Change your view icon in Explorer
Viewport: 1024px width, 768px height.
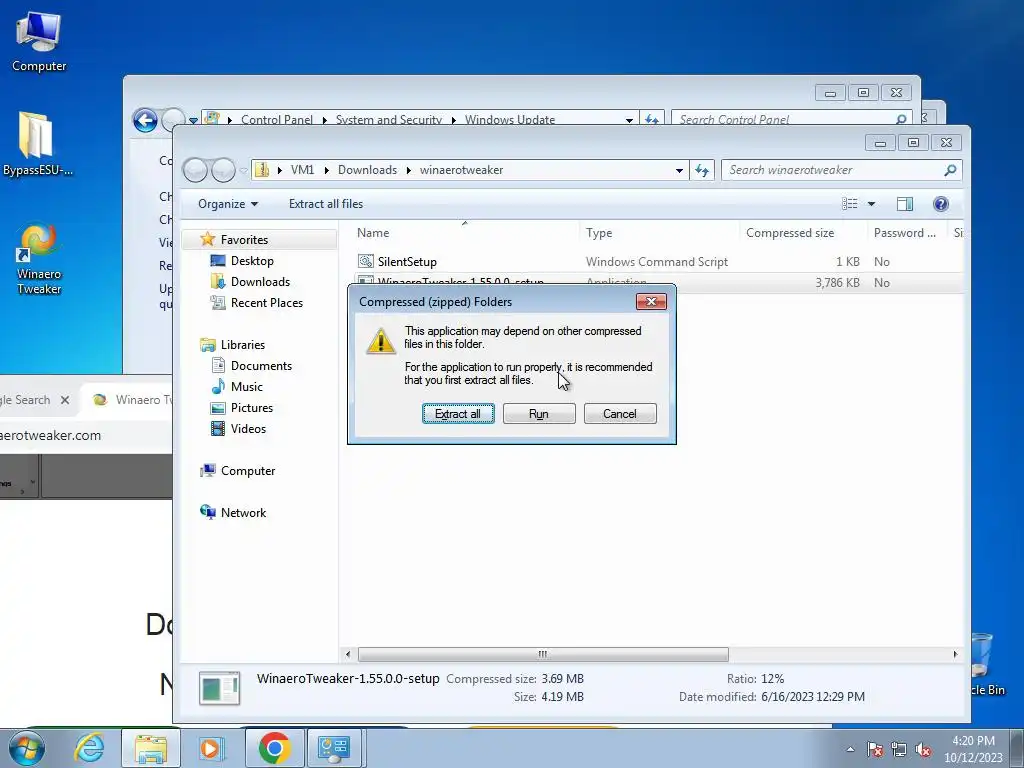click(850, 204)
